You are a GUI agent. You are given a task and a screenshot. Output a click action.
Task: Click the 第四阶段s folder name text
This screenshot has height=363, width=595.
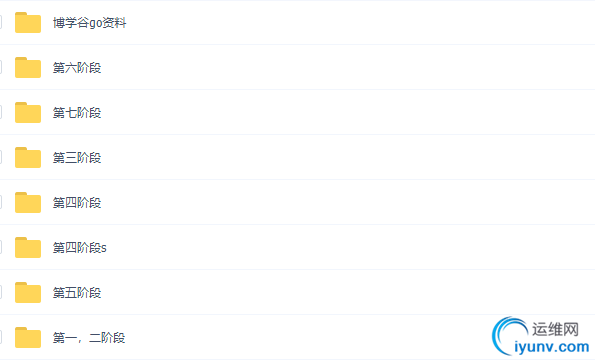(x=80, y=248)
